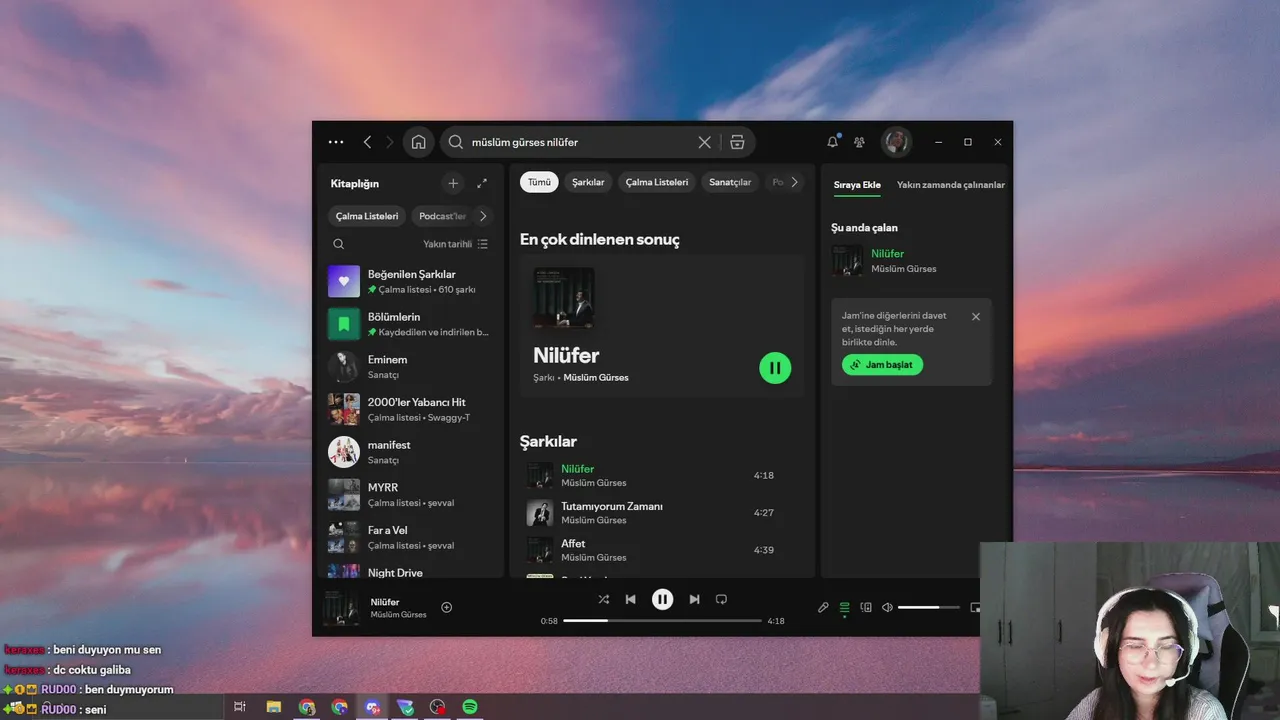The width and height of the screenshot is (1280, 720).
Task: Filter library by Çalma Listeleri
Action: pos(367,216)
